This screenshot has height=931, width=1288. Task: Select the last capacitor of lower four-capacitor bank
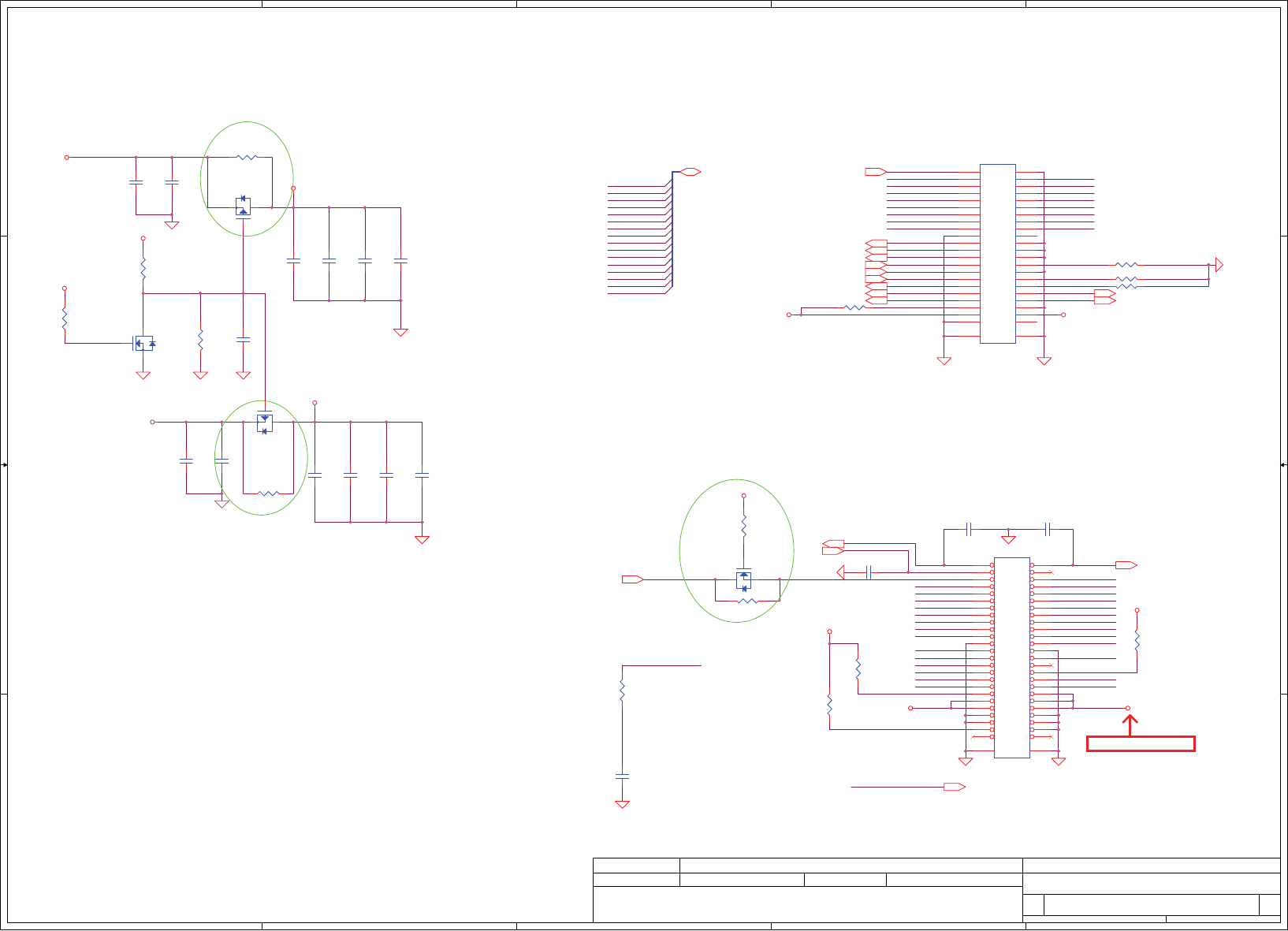pyautogui.click(x=423, y=475)
